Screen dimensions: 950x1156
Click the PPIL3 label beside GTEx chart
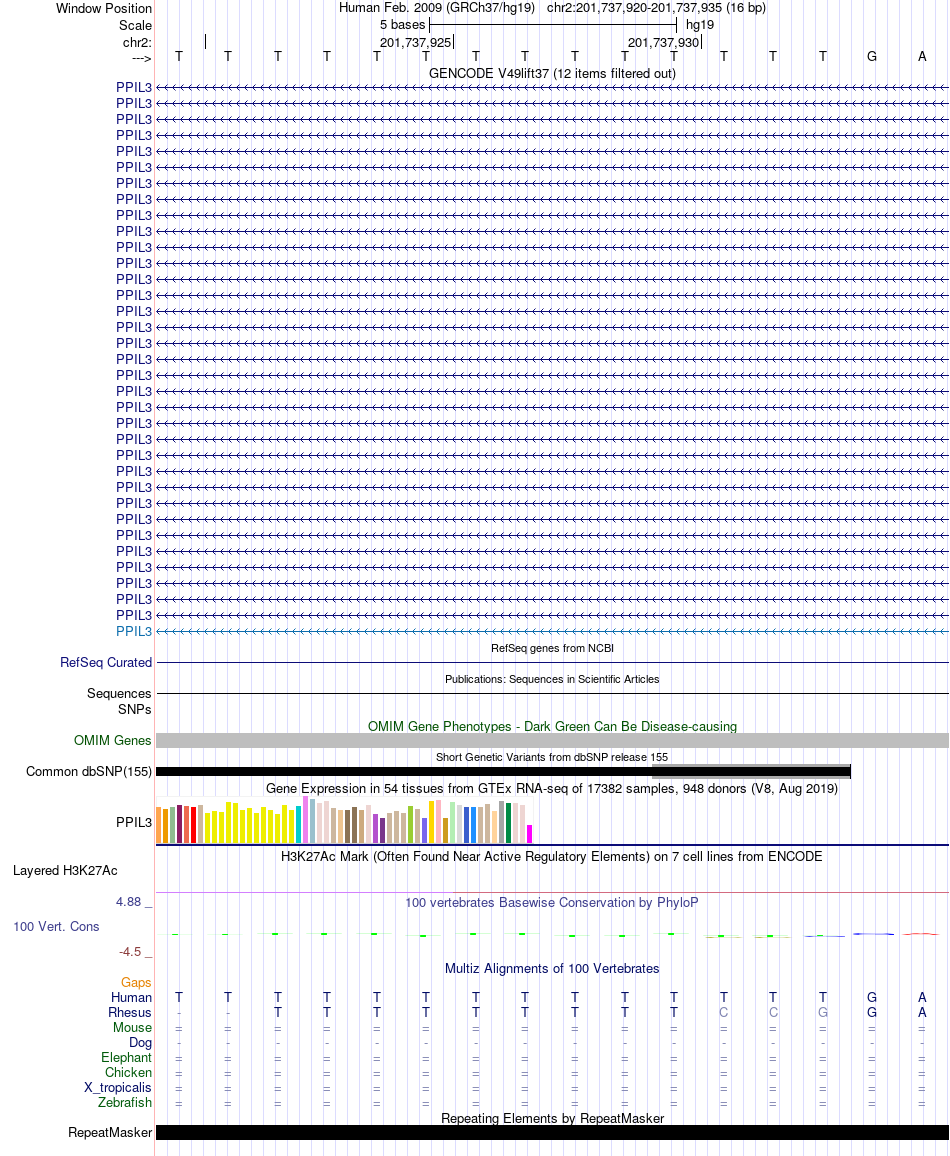[133, 822]
